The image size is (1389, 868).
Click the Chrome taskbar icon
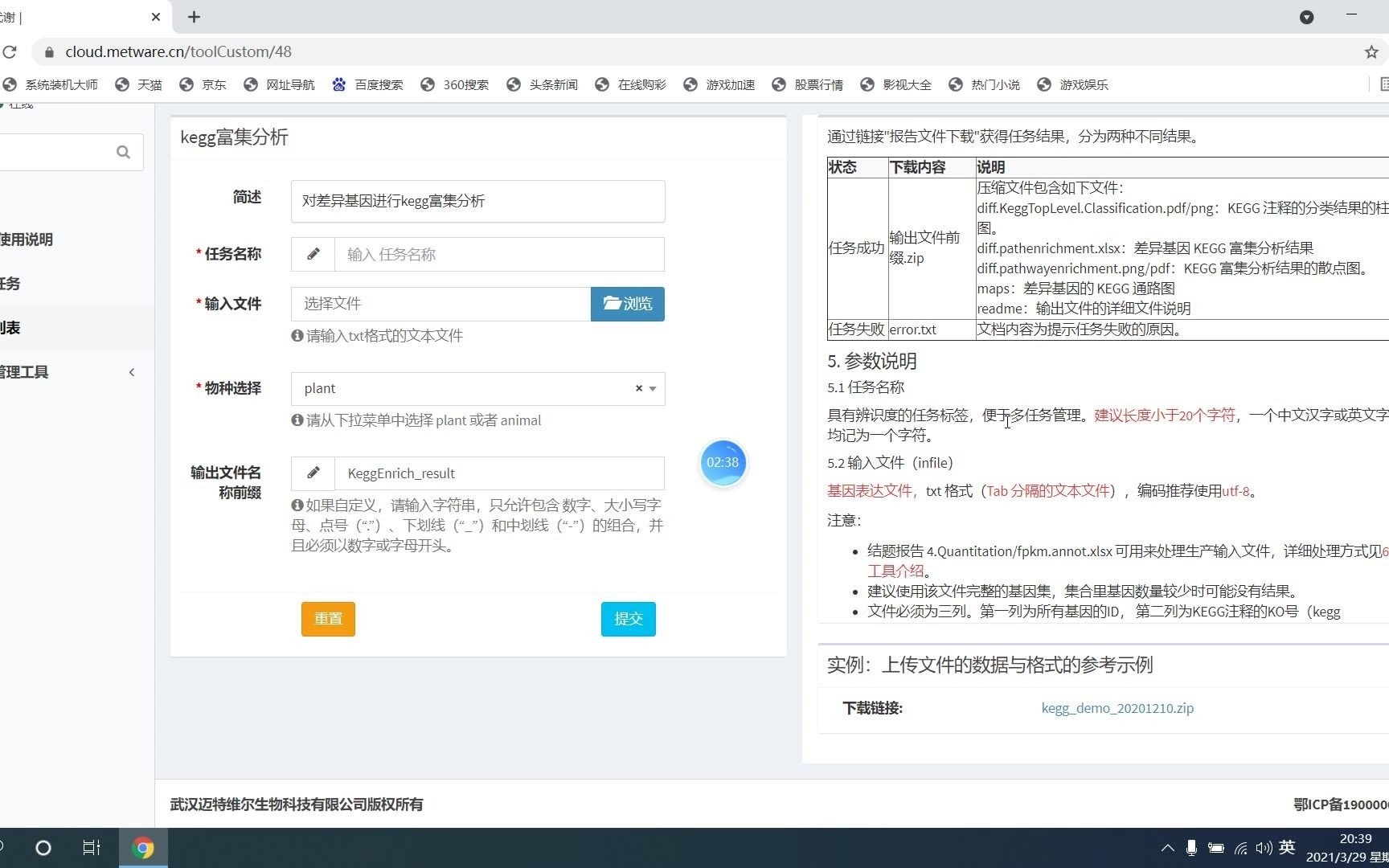click(143, 848)
